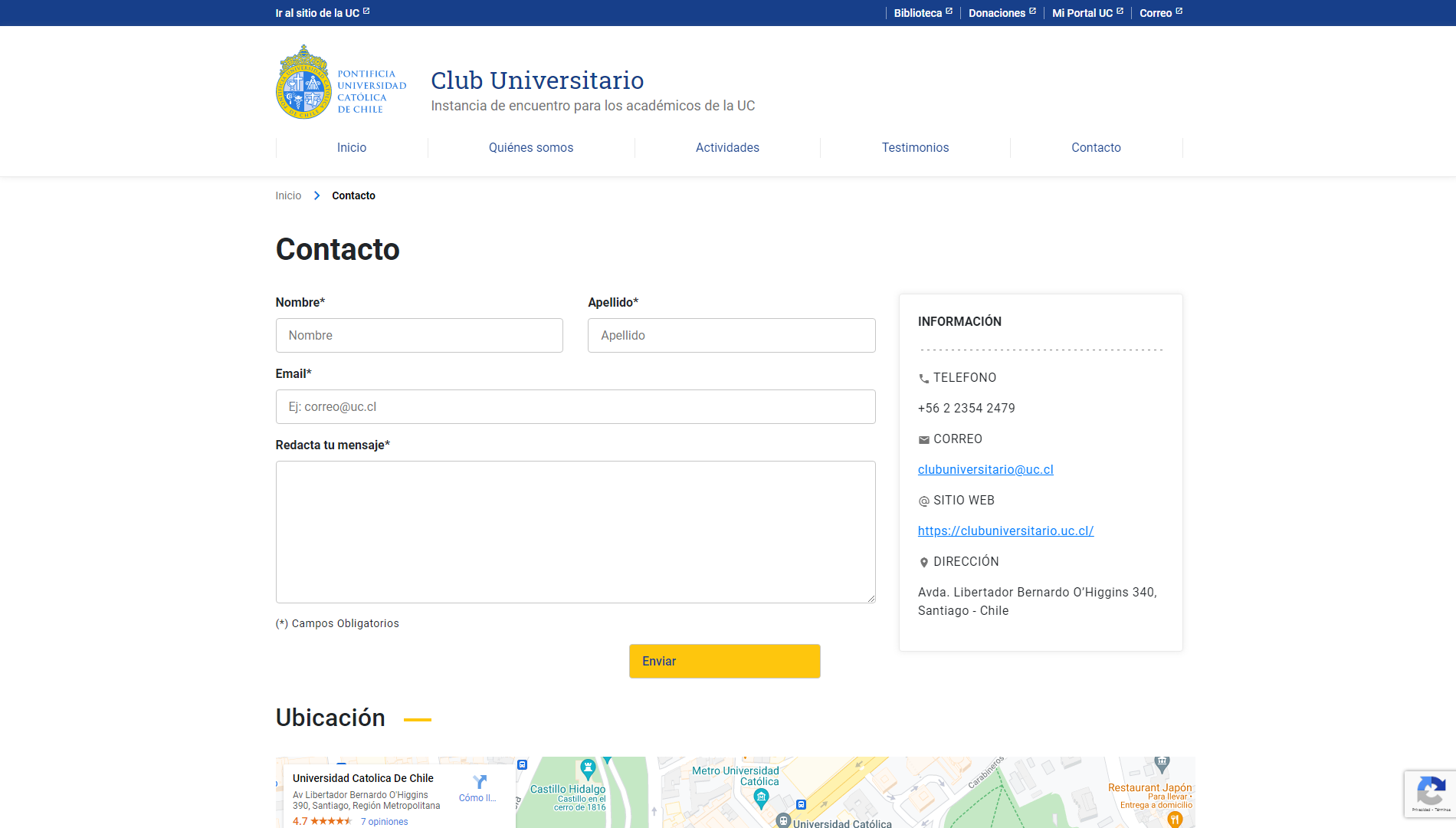Click the directions arrow icon on map card

click(480, 782)
